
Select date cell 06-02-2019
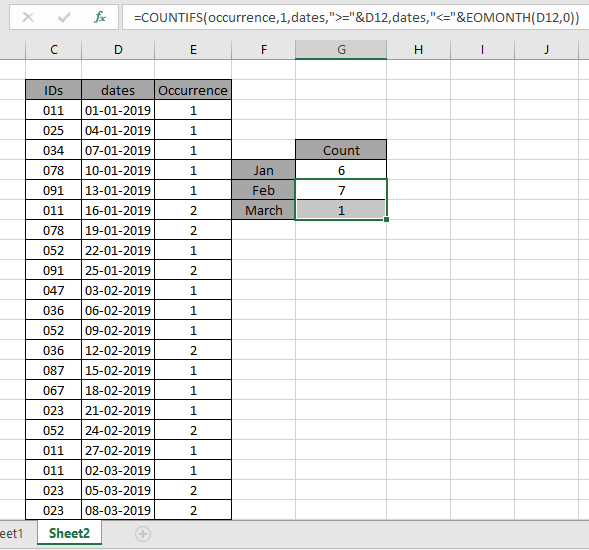(x=118, y=310)
